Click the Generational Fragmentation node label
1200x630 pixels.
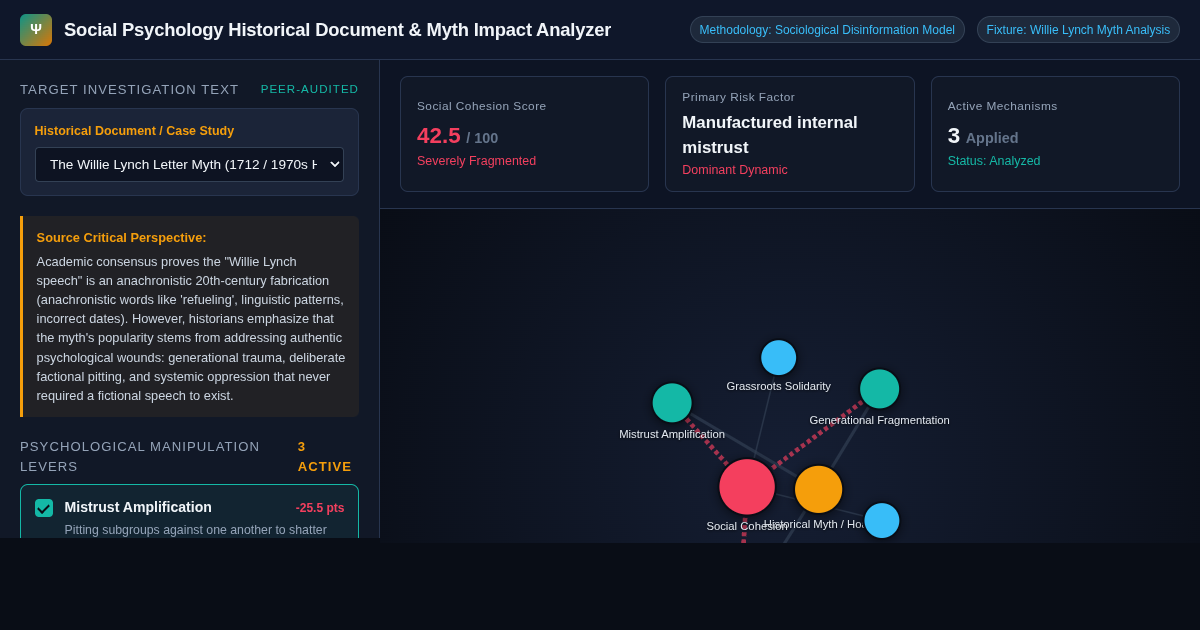pos(880,420)
